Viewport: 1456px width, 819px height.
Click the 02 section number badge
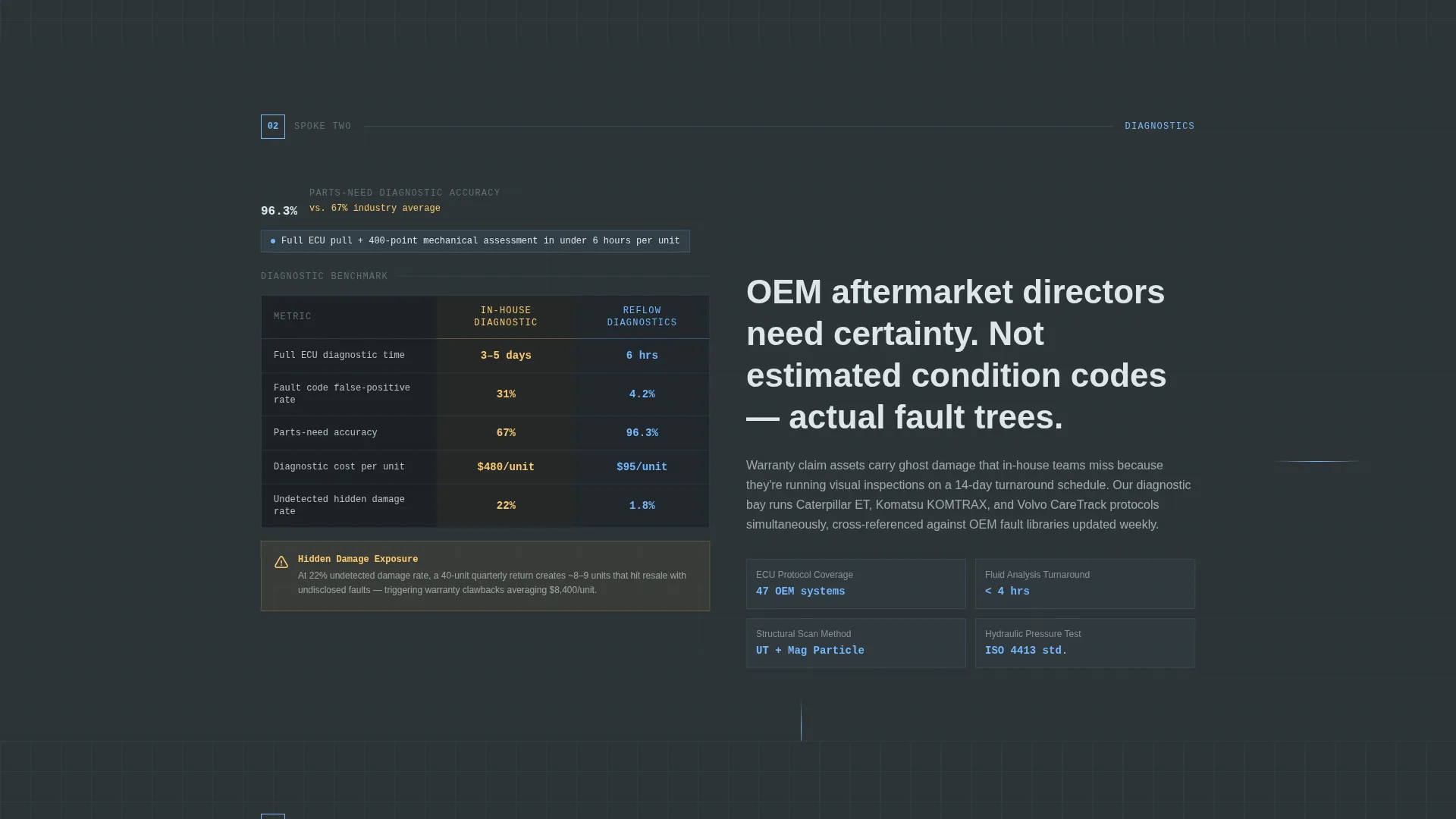click(x=273, y=127)
